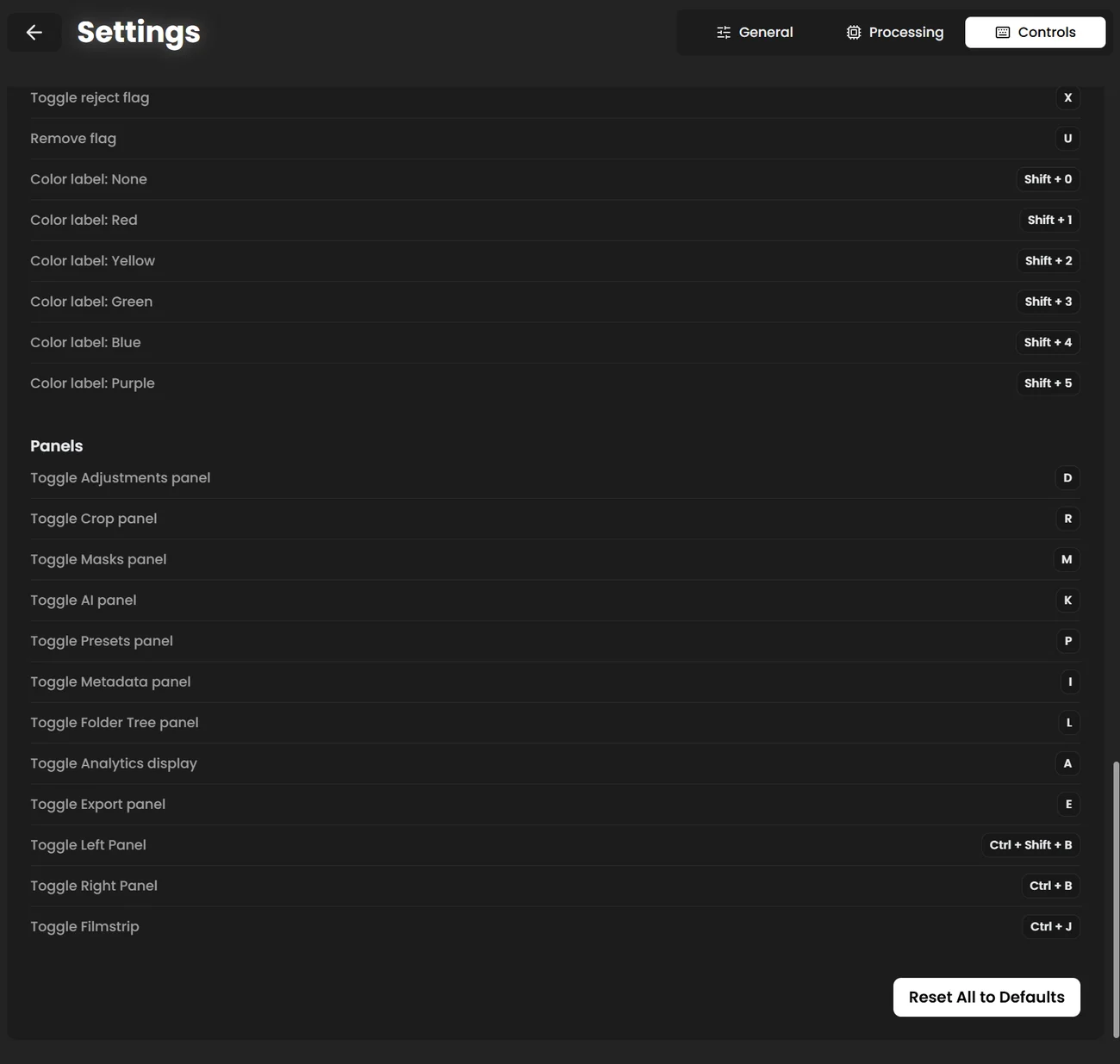Select the Toggle reject flag label
Image resolution: width=1120 pixels, height=1064 pixels.
tap(90, 97)
